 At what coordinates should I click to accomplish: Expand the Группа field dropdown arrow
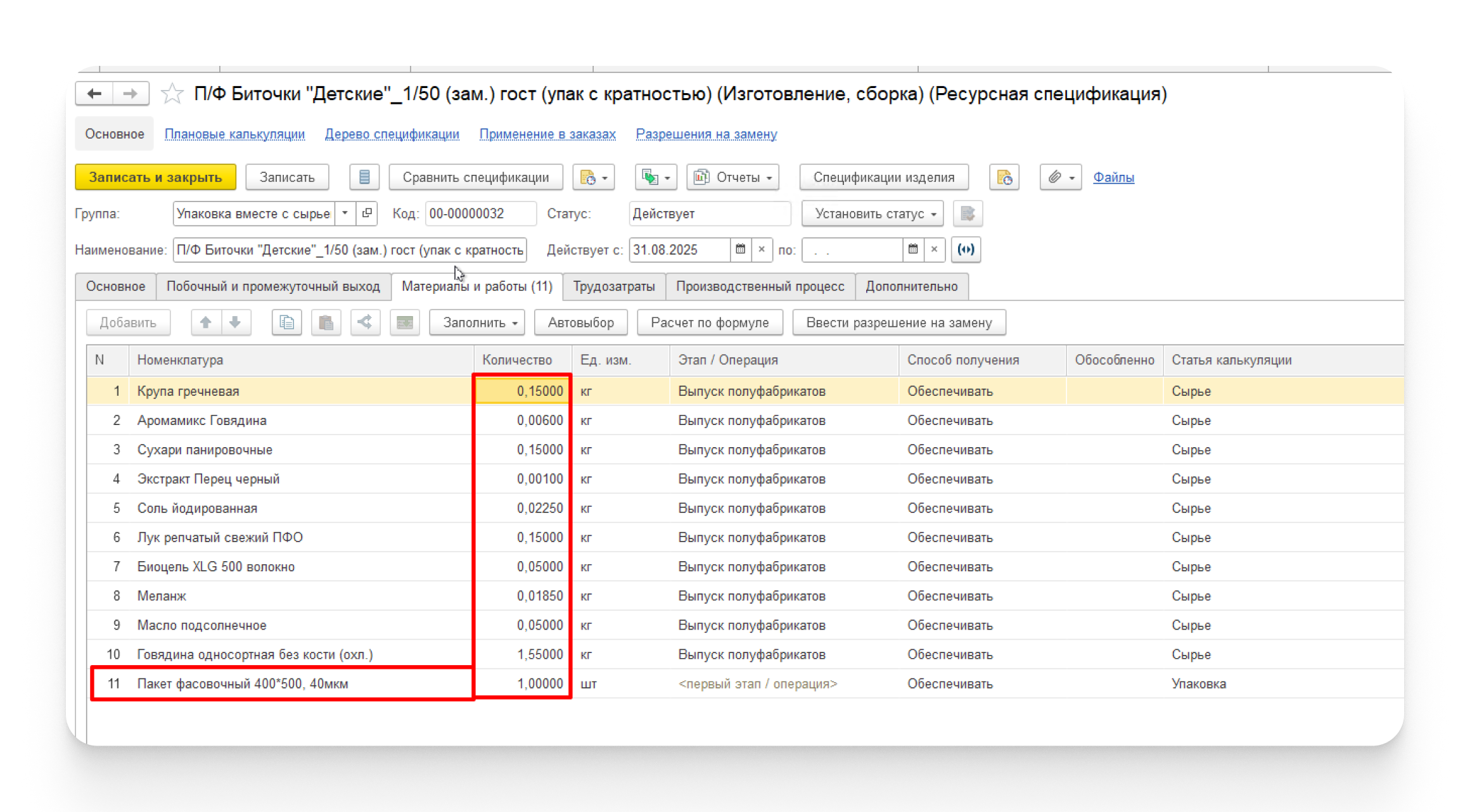(345, 213)
